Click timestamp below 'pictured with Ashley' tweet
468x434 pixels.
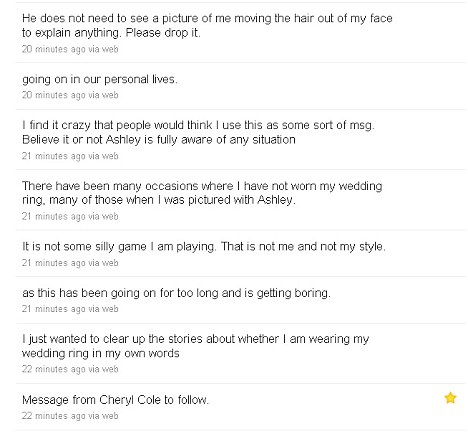pos(54,216)
